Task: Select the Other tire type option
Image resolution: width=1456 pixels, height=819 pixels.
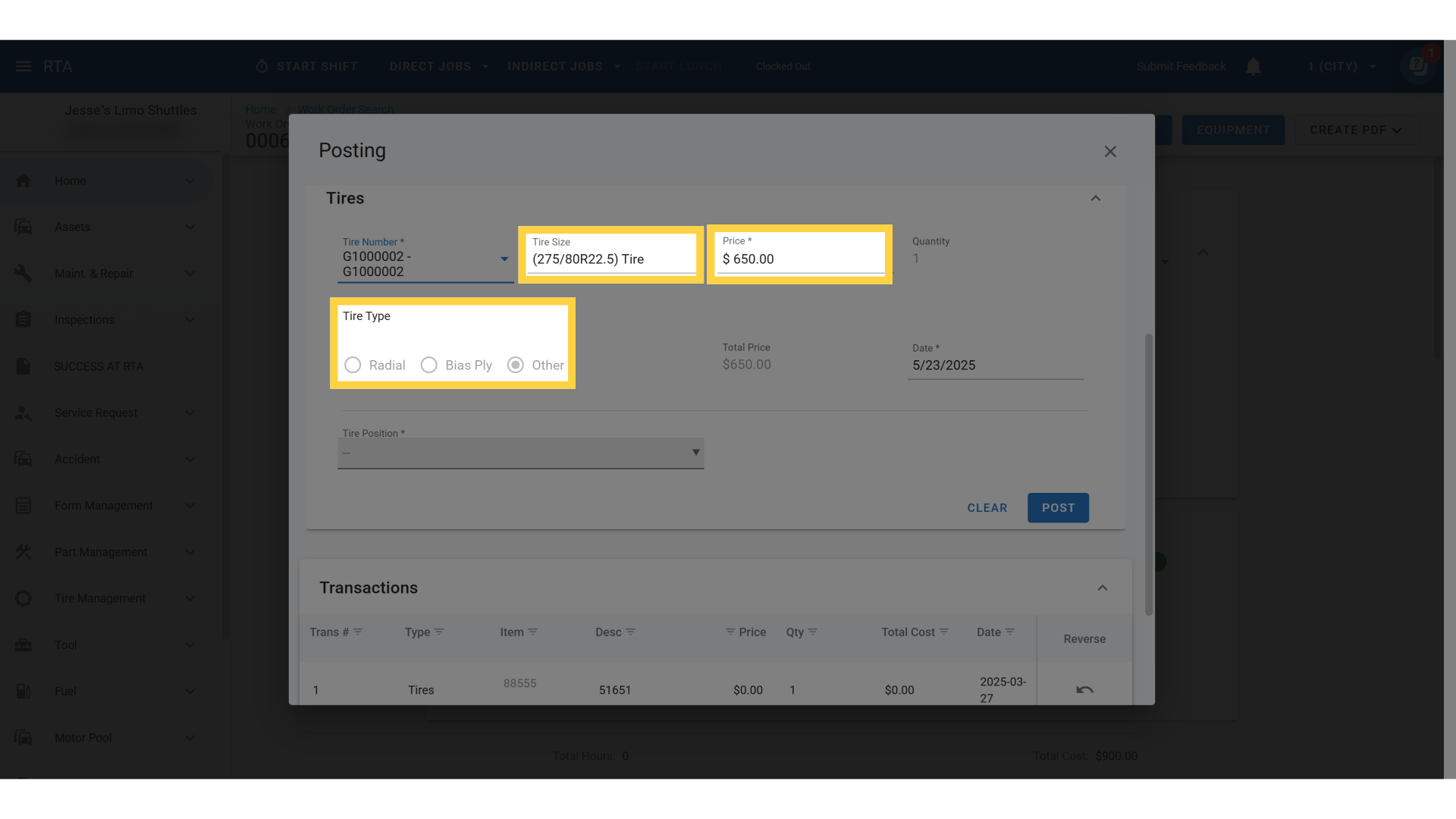Action: click(516, 365)
